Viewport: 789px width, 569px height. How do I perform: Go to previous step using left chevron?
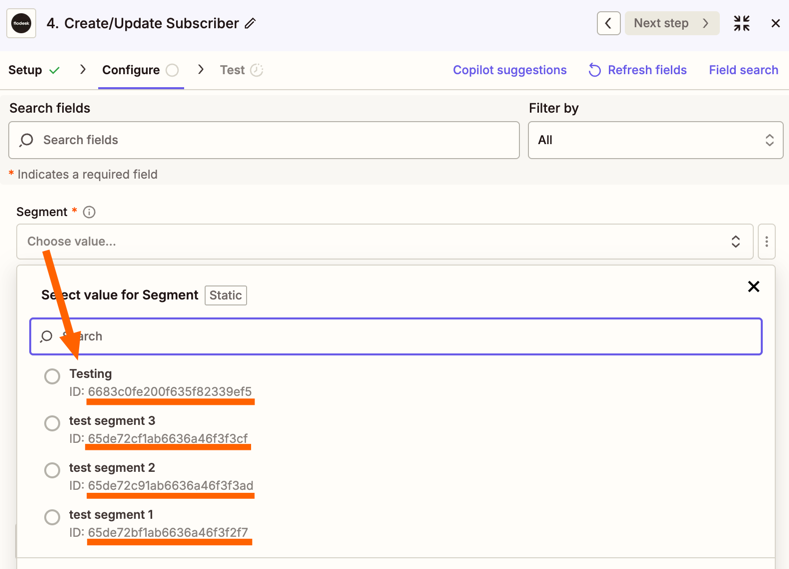click(608, 23)
